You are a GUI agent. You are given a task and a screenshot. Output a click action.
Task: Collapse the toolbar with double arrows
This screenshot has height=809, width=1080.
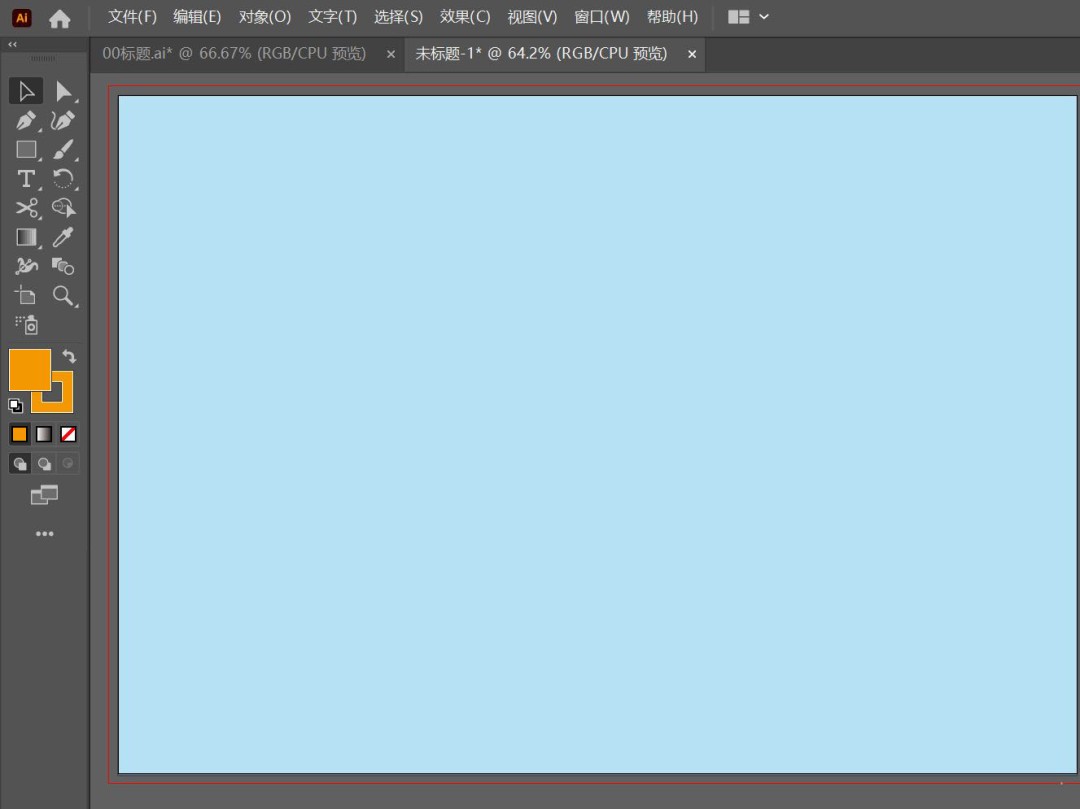click(x=13, y=45)
